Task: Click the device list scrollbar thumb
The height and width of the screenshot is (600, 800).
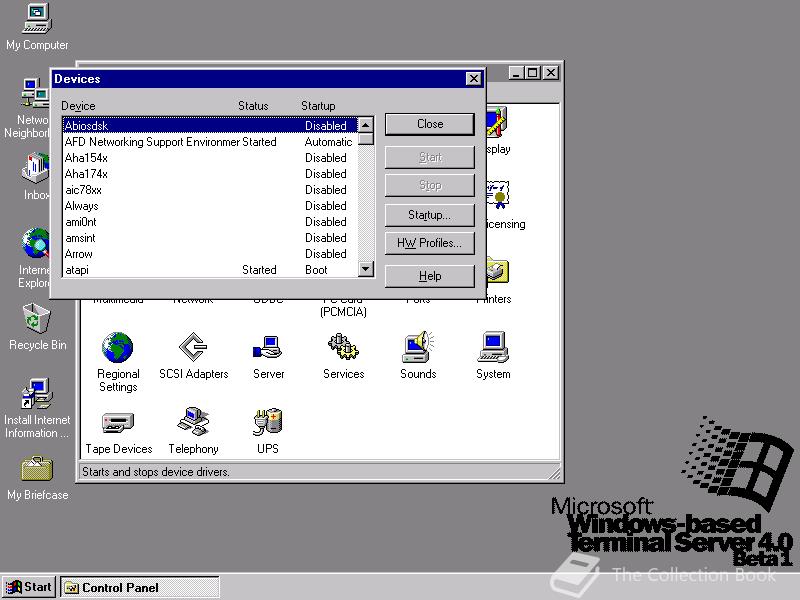Action: 366,139
